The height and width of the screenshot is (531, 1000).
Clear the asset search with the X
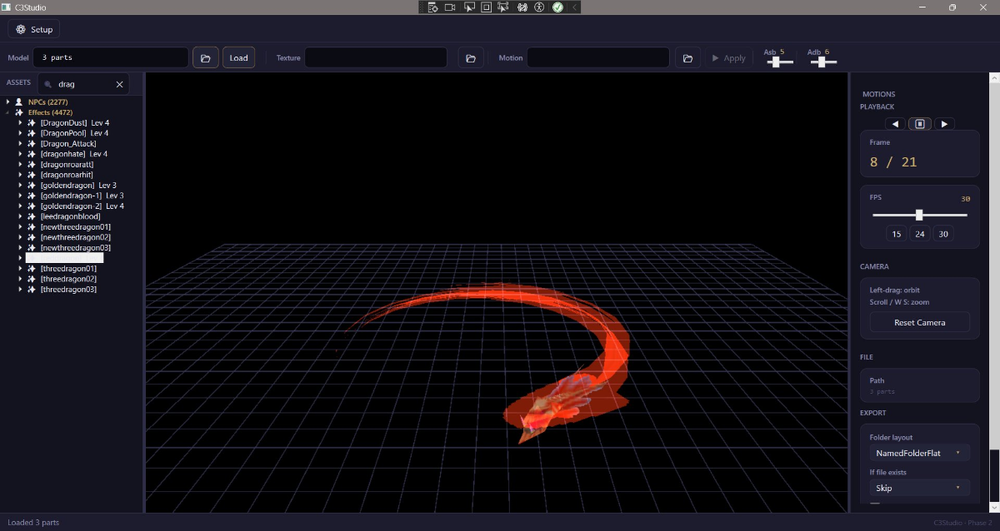(119, 84)
